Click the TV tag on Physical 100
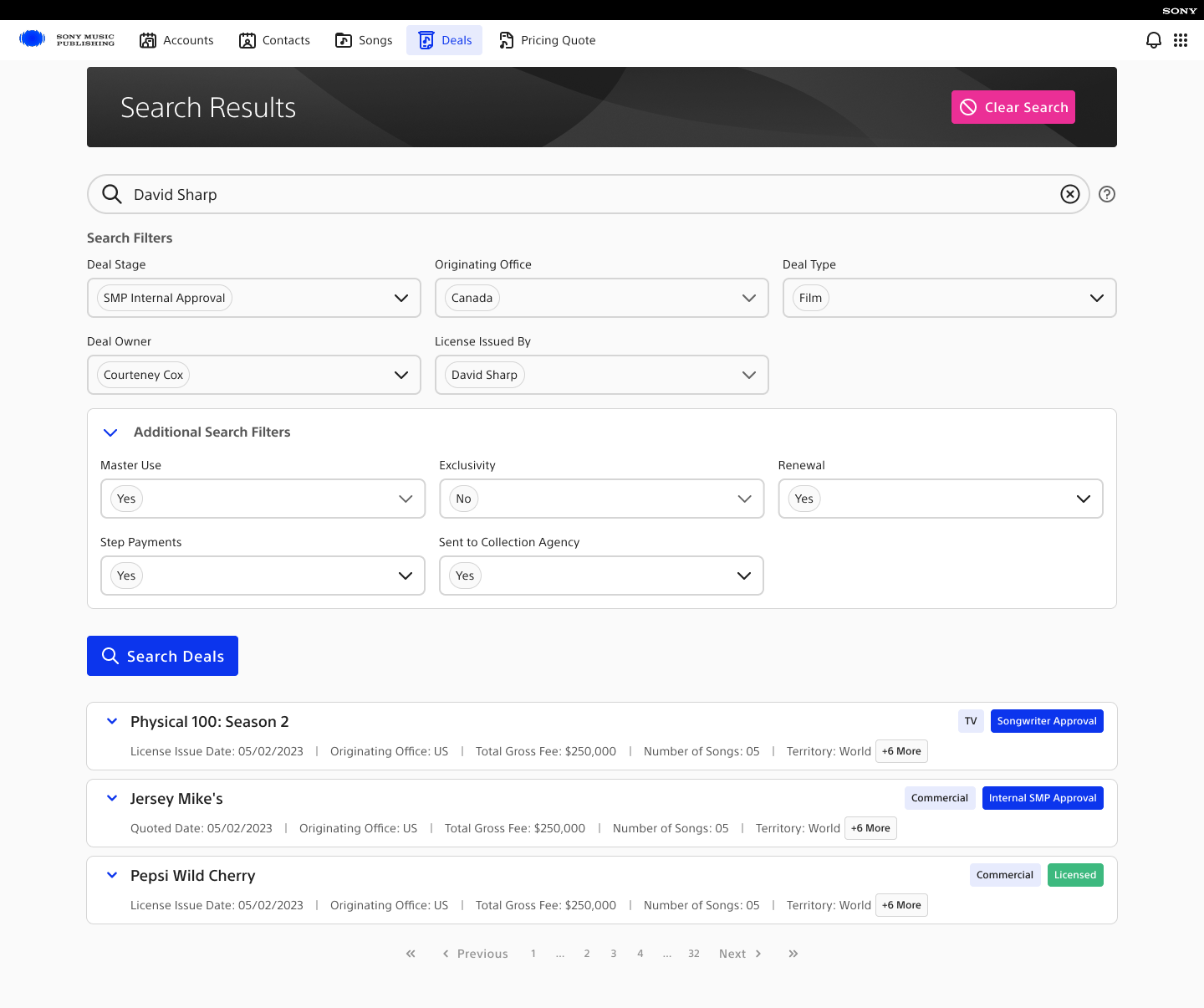Screen dimensions: 1204x1008 (x=971, y=721)
